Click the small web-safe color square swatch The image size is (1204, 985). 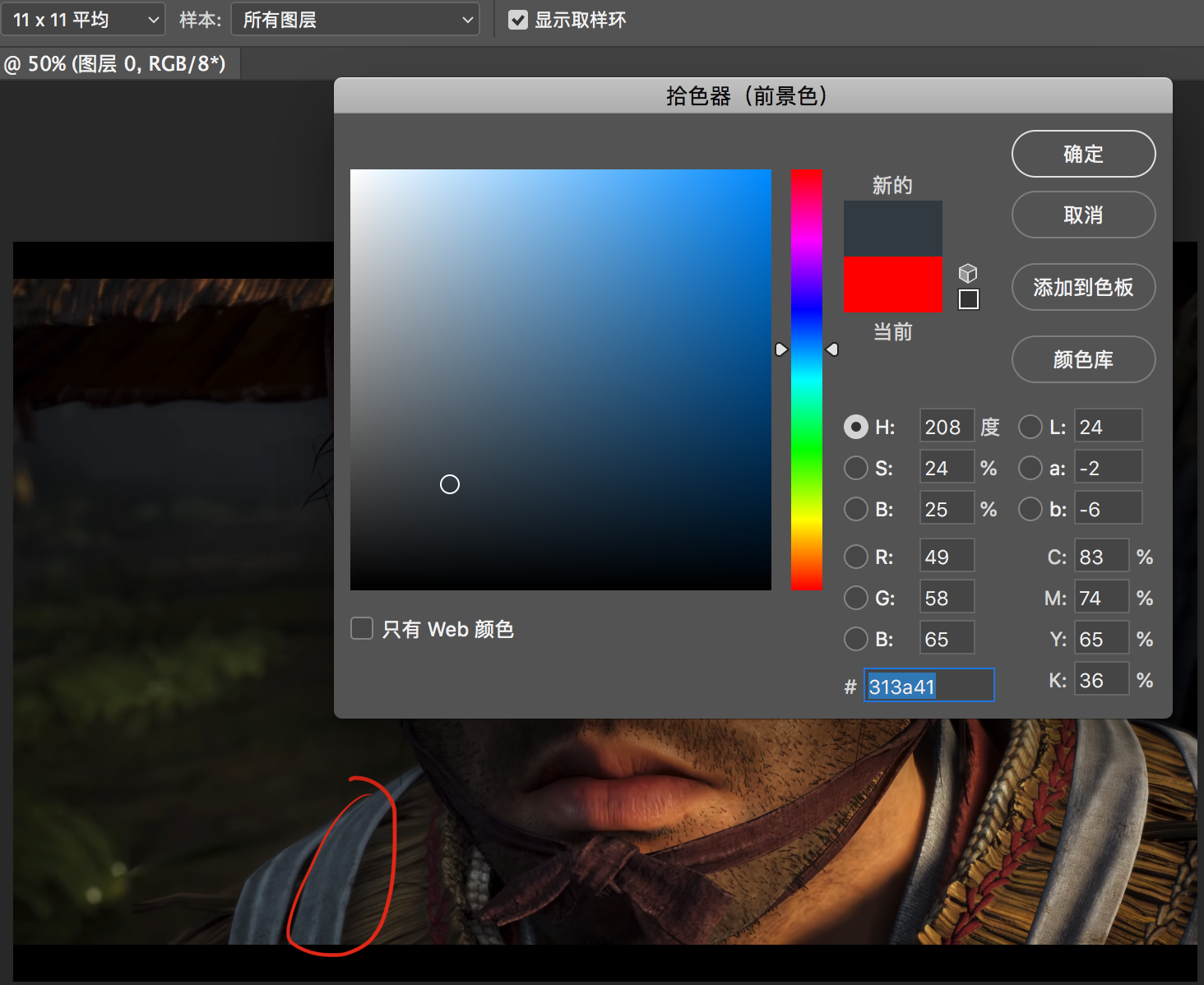[x=969, y=300]
